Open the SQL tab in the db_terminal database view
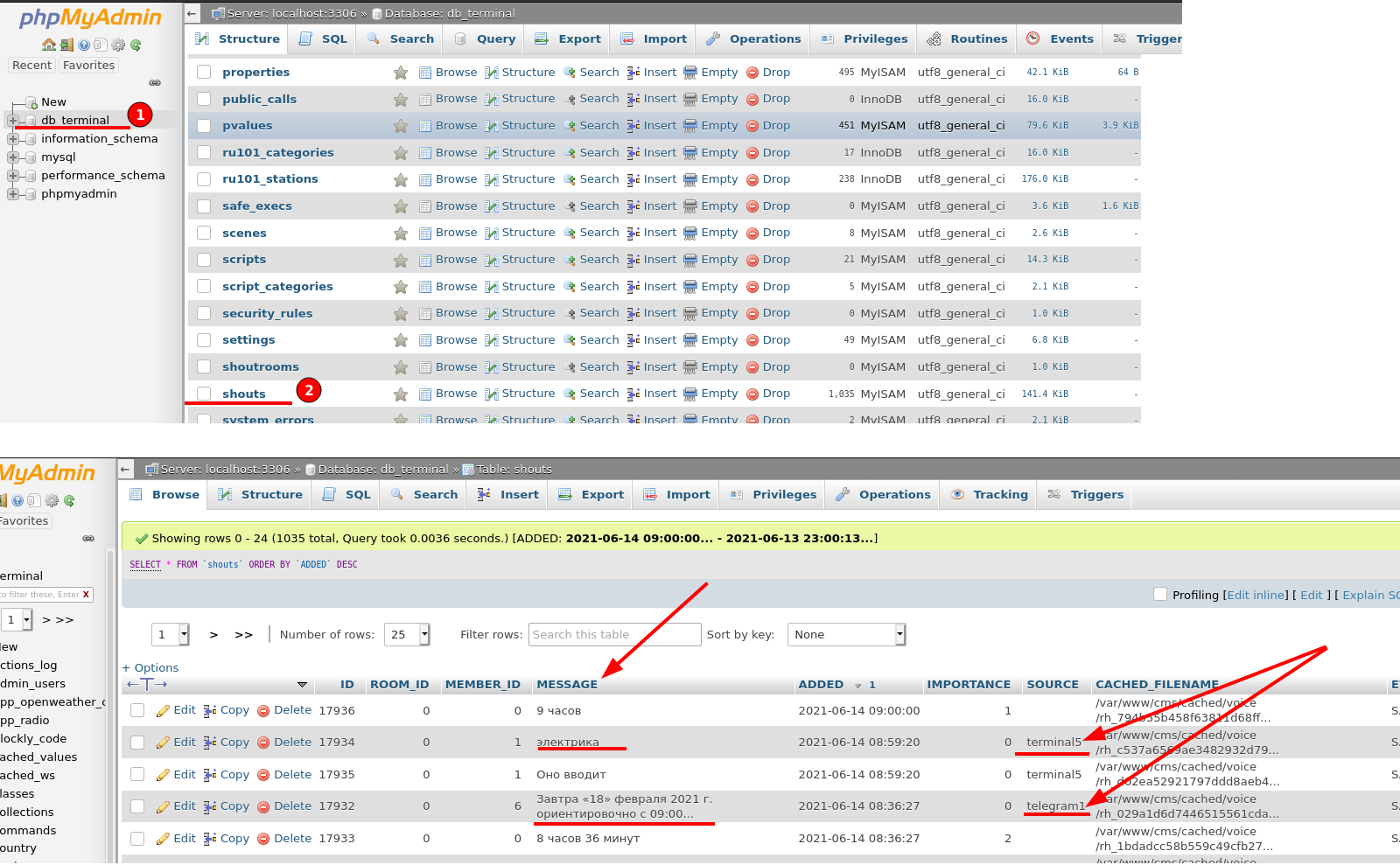The width and height of the screenshot is (1400, 865). tap(323, 39)
